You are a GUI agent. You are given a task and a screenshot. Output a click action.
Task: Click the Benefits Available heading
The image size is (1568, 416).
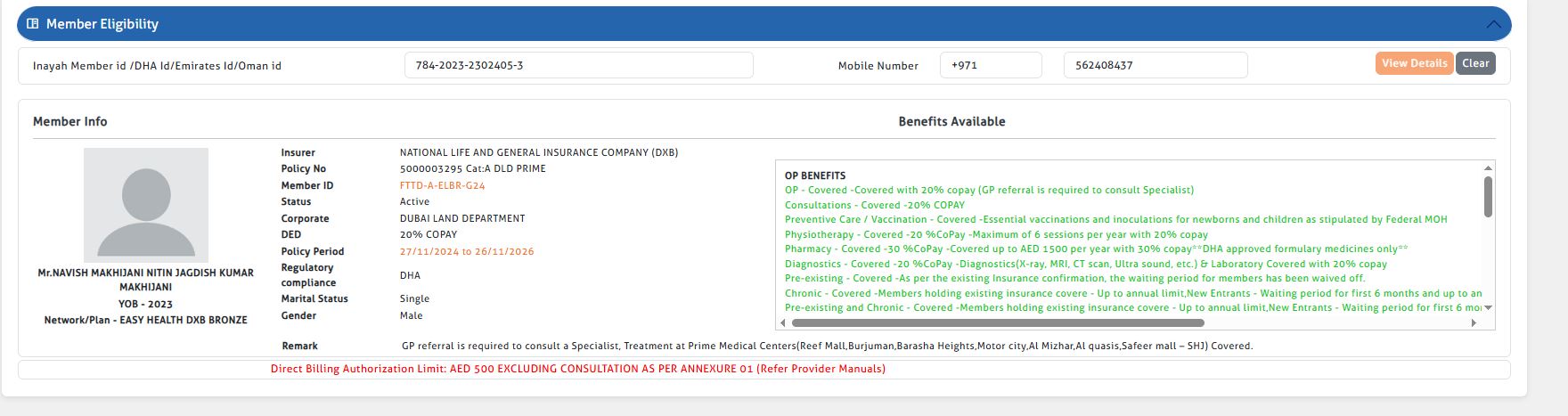951,121
